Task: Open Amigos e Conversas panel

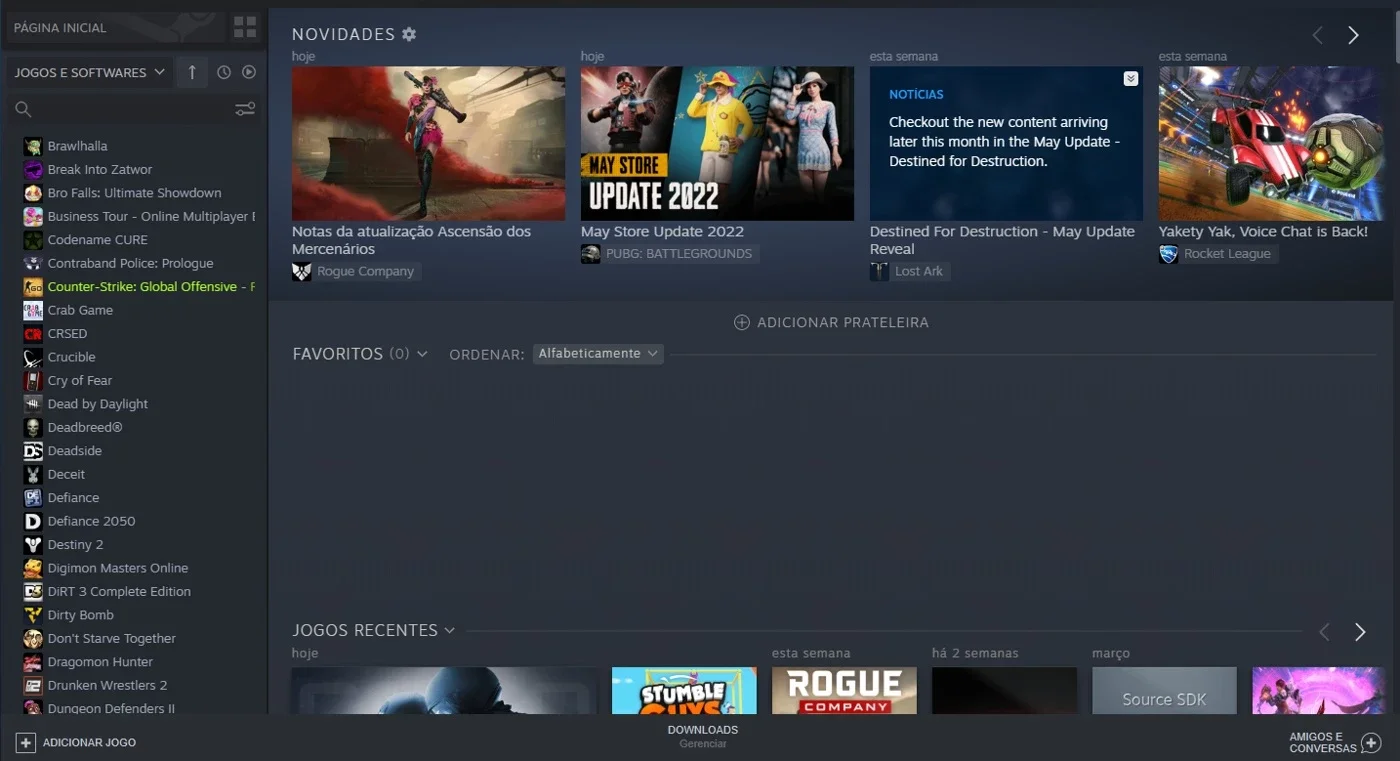Action: pyautogui.click(x=1335, y=742)
